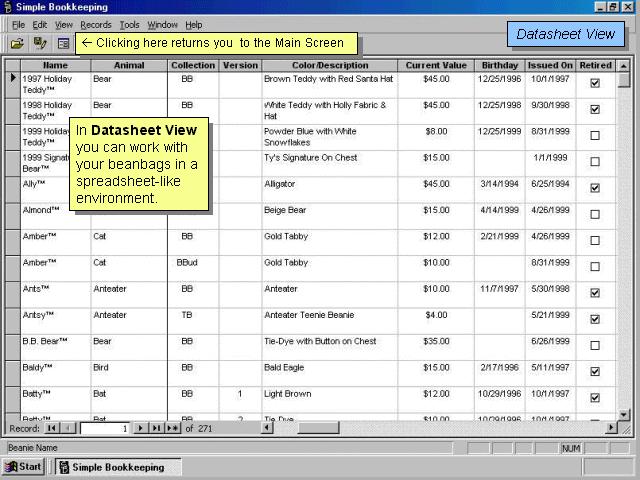Viewport: 640px width, 480px height.
Task: Check Retired for 1999 Holiday Teddy
Action: click(x=595, y=135)
